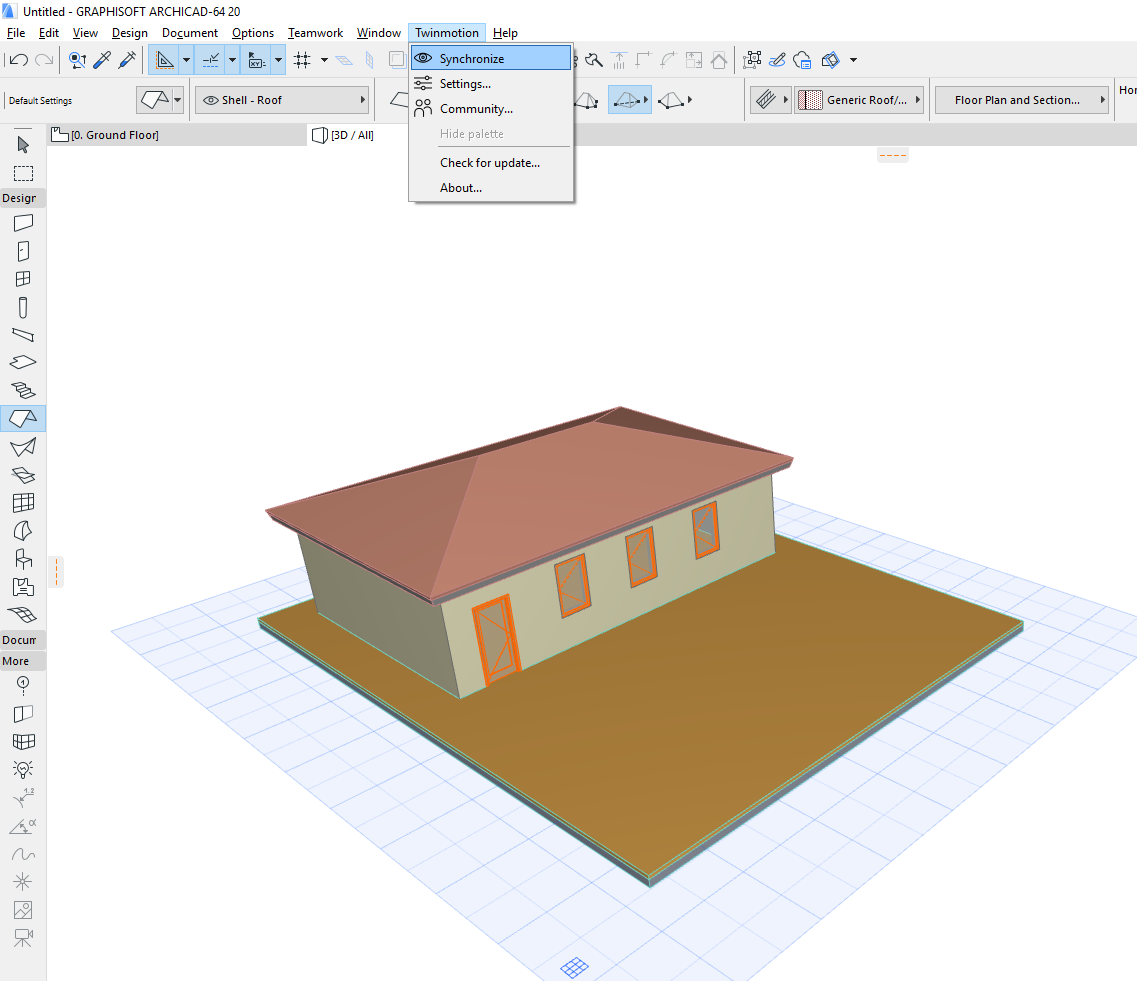Open the roof tool settings dropdown arrow
Viewport: 1137px width, 981px height.
tap(178, 100)
